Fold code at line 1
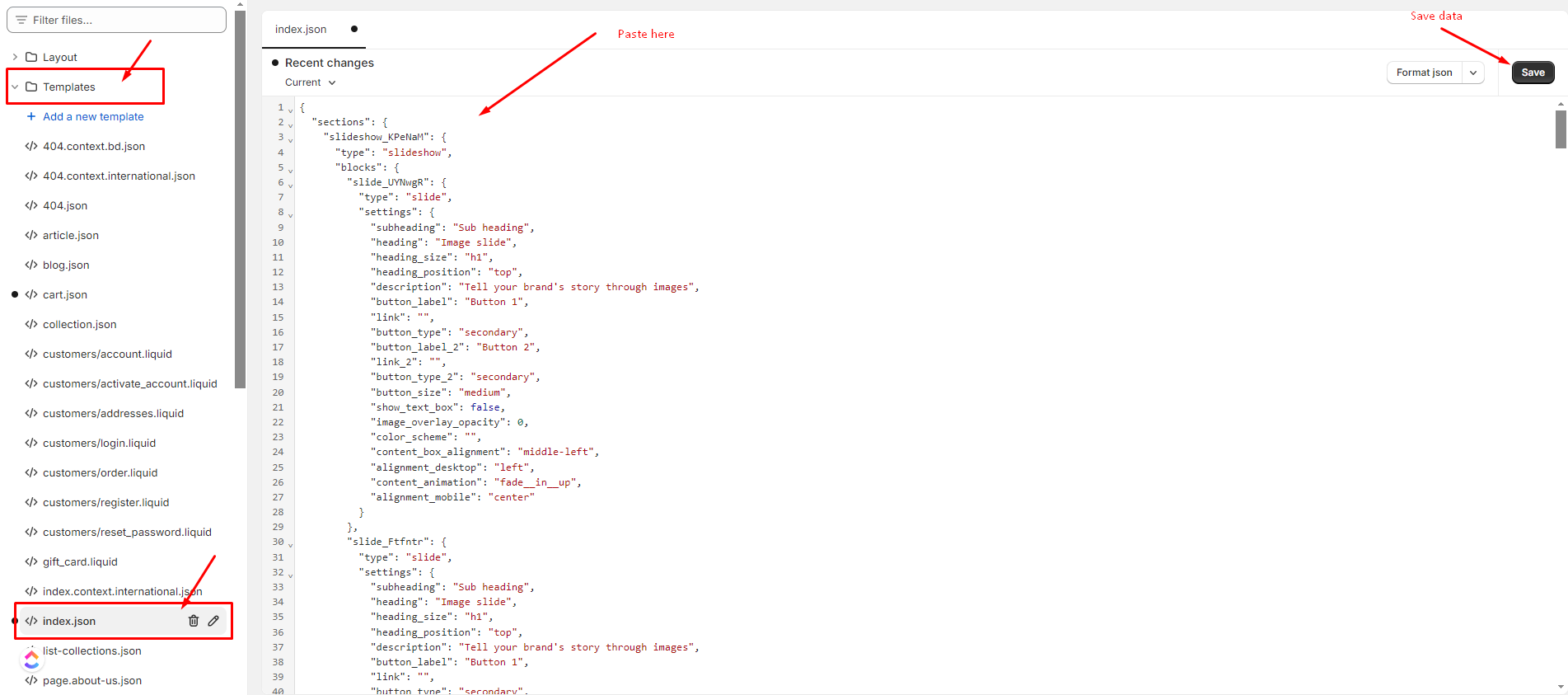This screenshot has height=695, width=1568. pyautogui.click(x=290, y=110)
